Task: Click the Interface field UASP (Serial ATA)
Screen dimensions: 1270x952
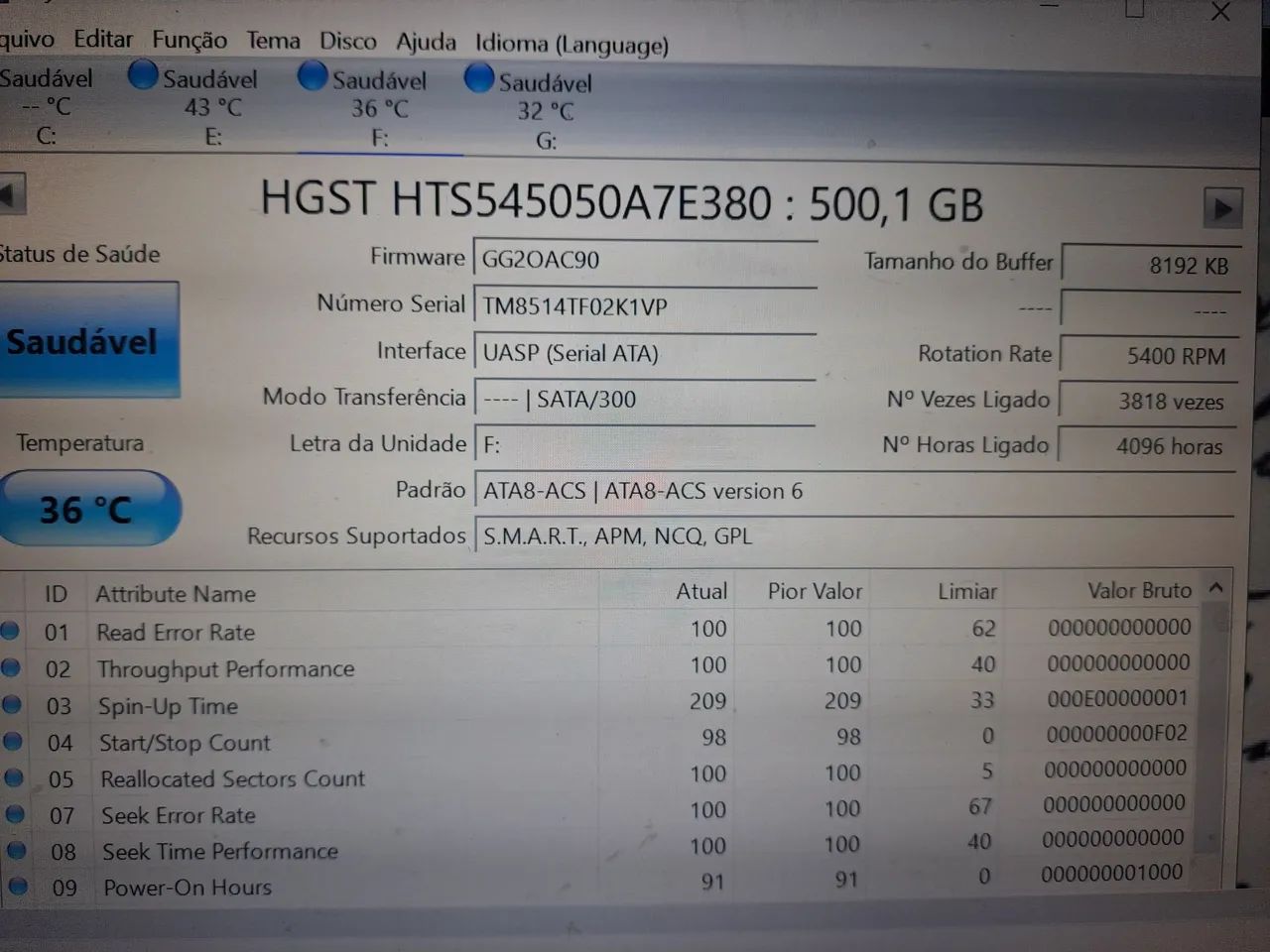Action: (645, 353)
